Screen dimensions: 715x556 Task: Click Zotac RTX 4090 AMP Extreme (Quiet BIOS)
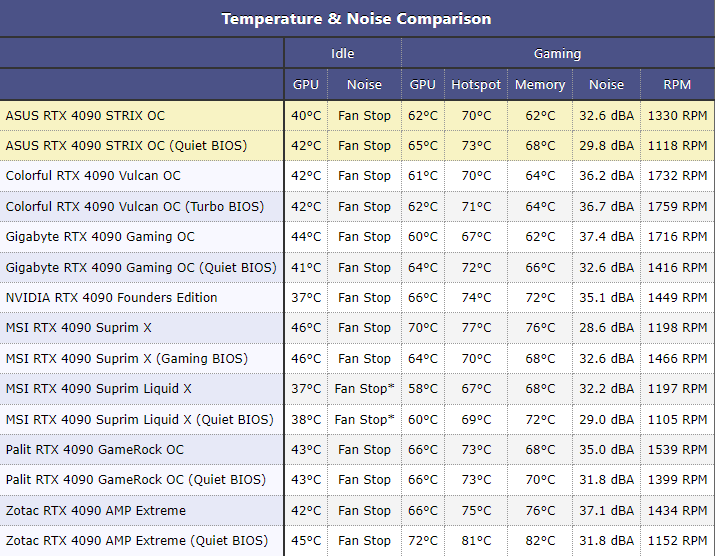pyautogui.click(x=137, y=541)
